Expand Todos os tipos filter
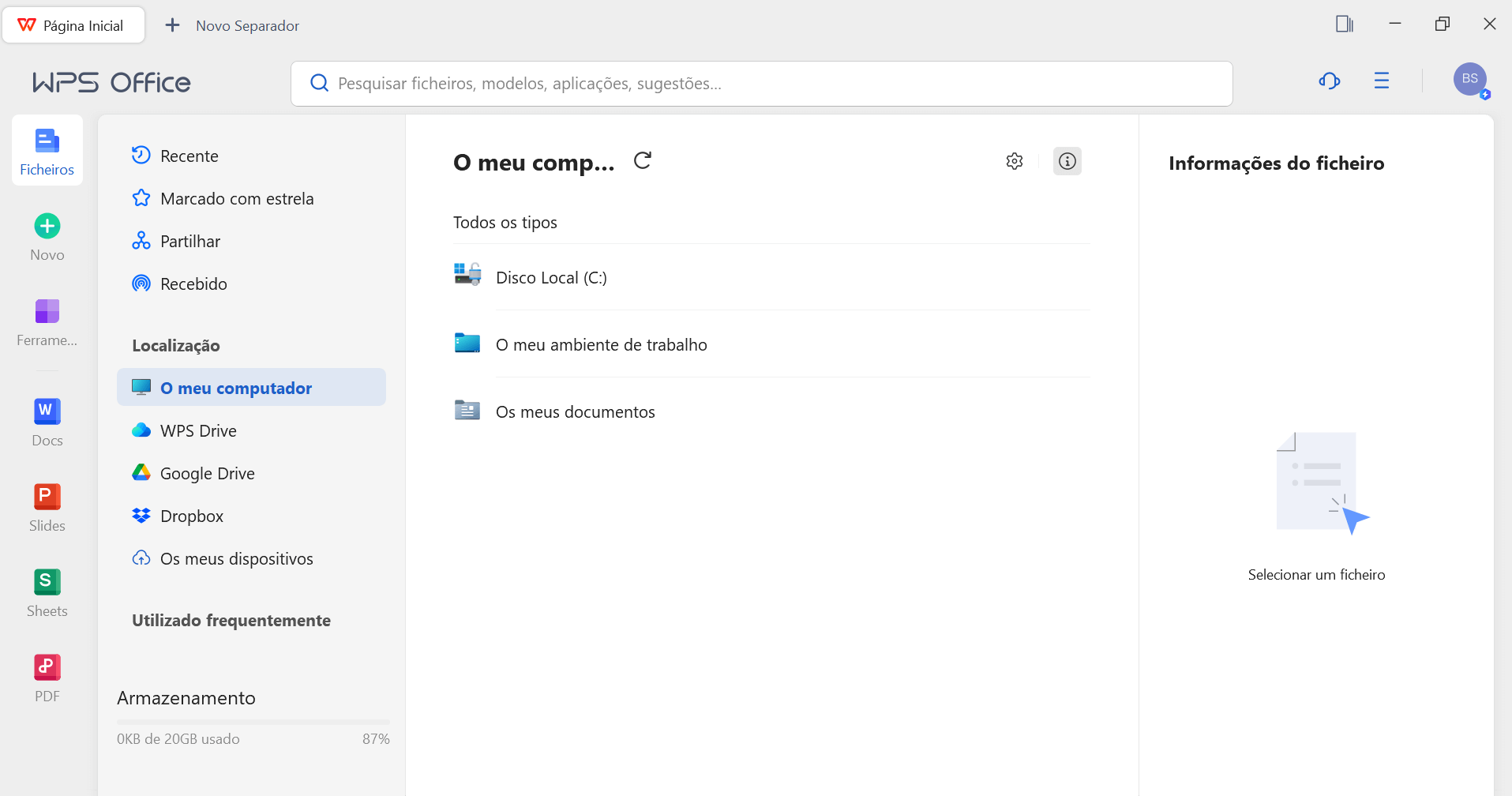The height and width of the screenshot is (796, 1512). pos(505,223)
